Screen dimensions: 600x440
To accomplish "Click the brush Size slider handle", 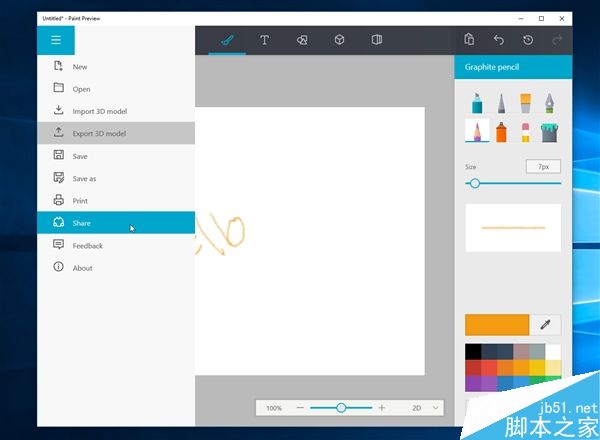I will click(x=475, y=183).
